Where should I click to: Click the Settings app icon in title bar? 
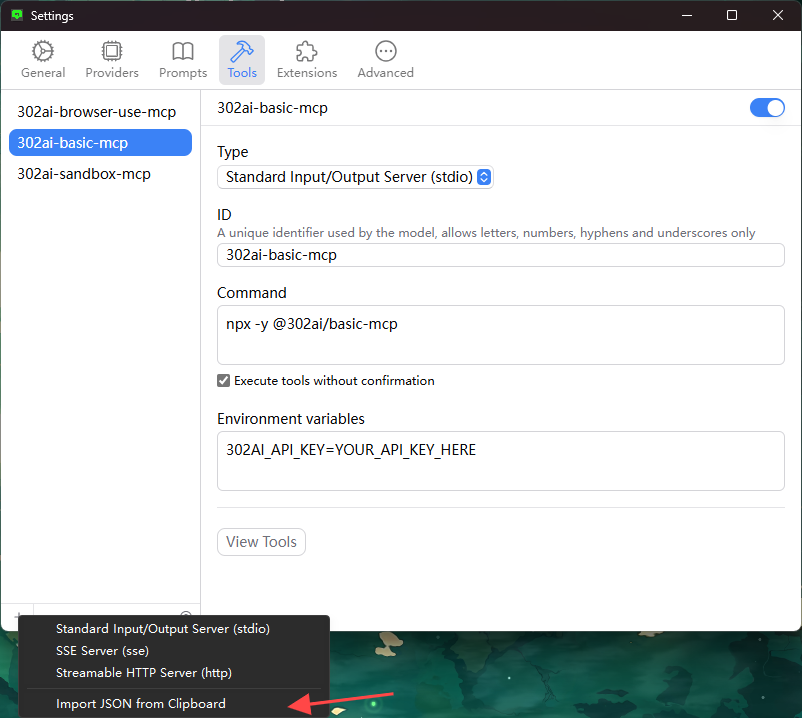[17, 15]
